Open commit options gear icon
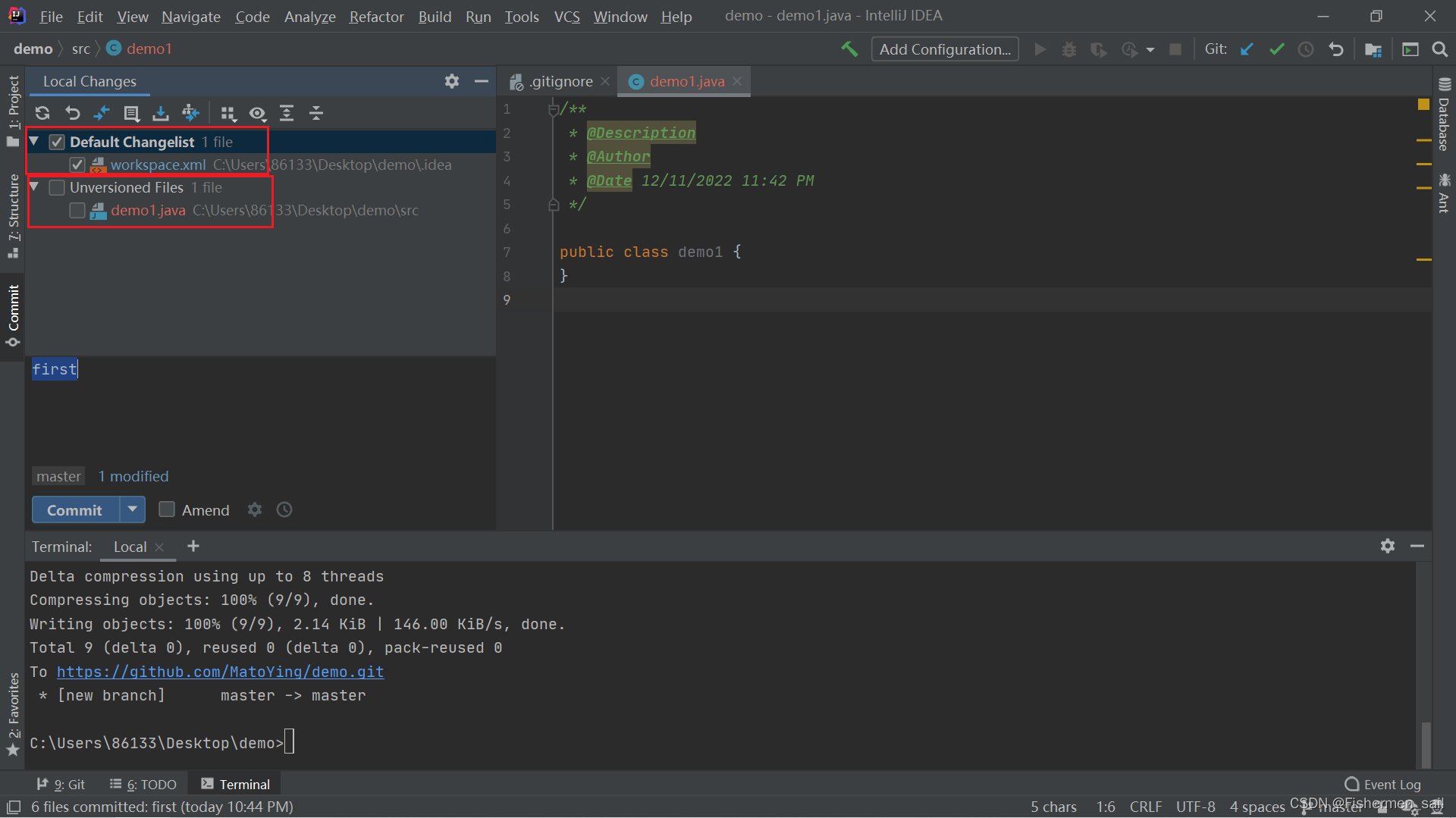The image size is (1456, 818). tap(255, 509)
